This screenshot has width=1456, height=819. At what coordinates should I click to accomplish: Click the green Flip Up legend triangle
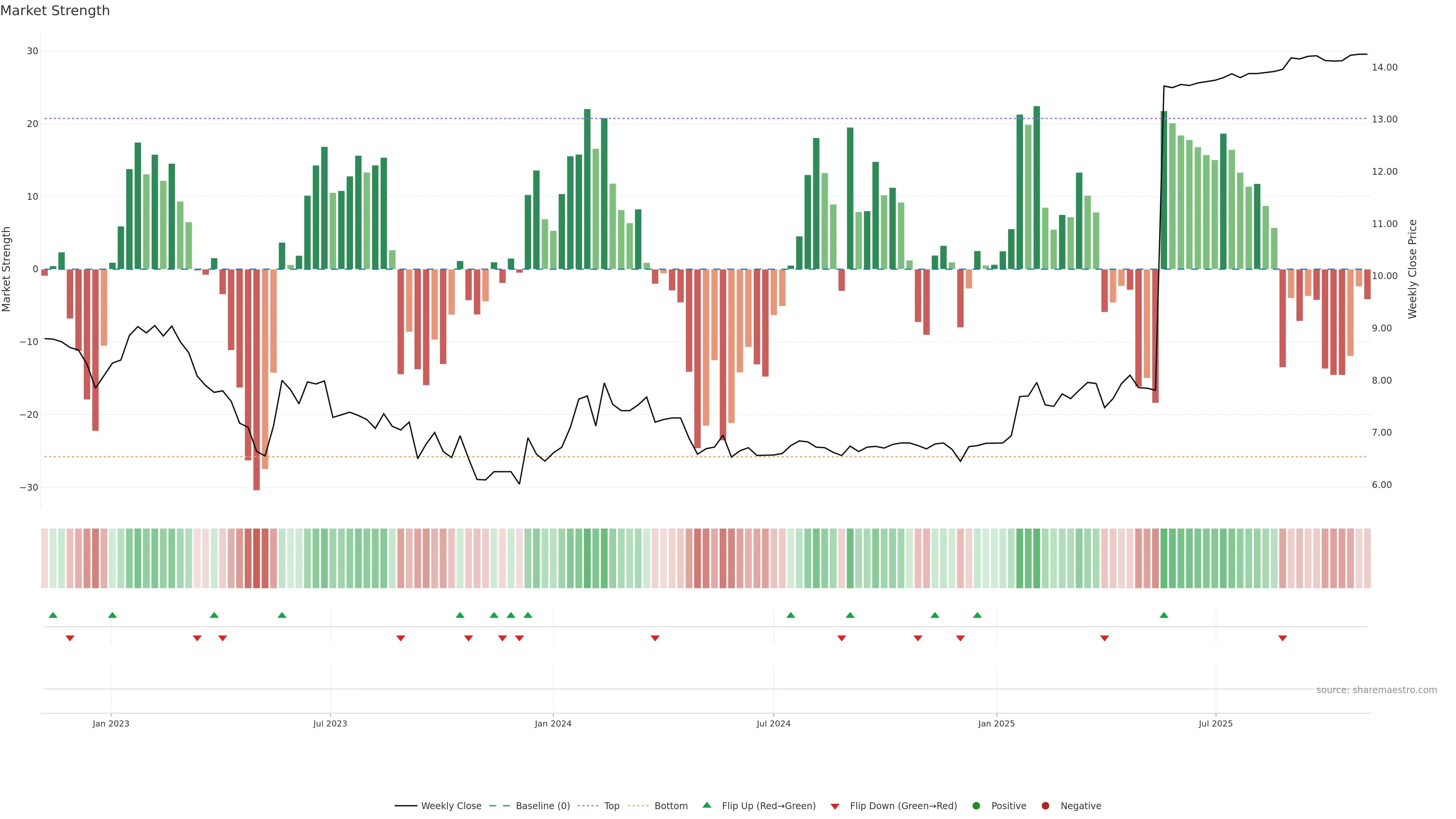coord(706,805)
